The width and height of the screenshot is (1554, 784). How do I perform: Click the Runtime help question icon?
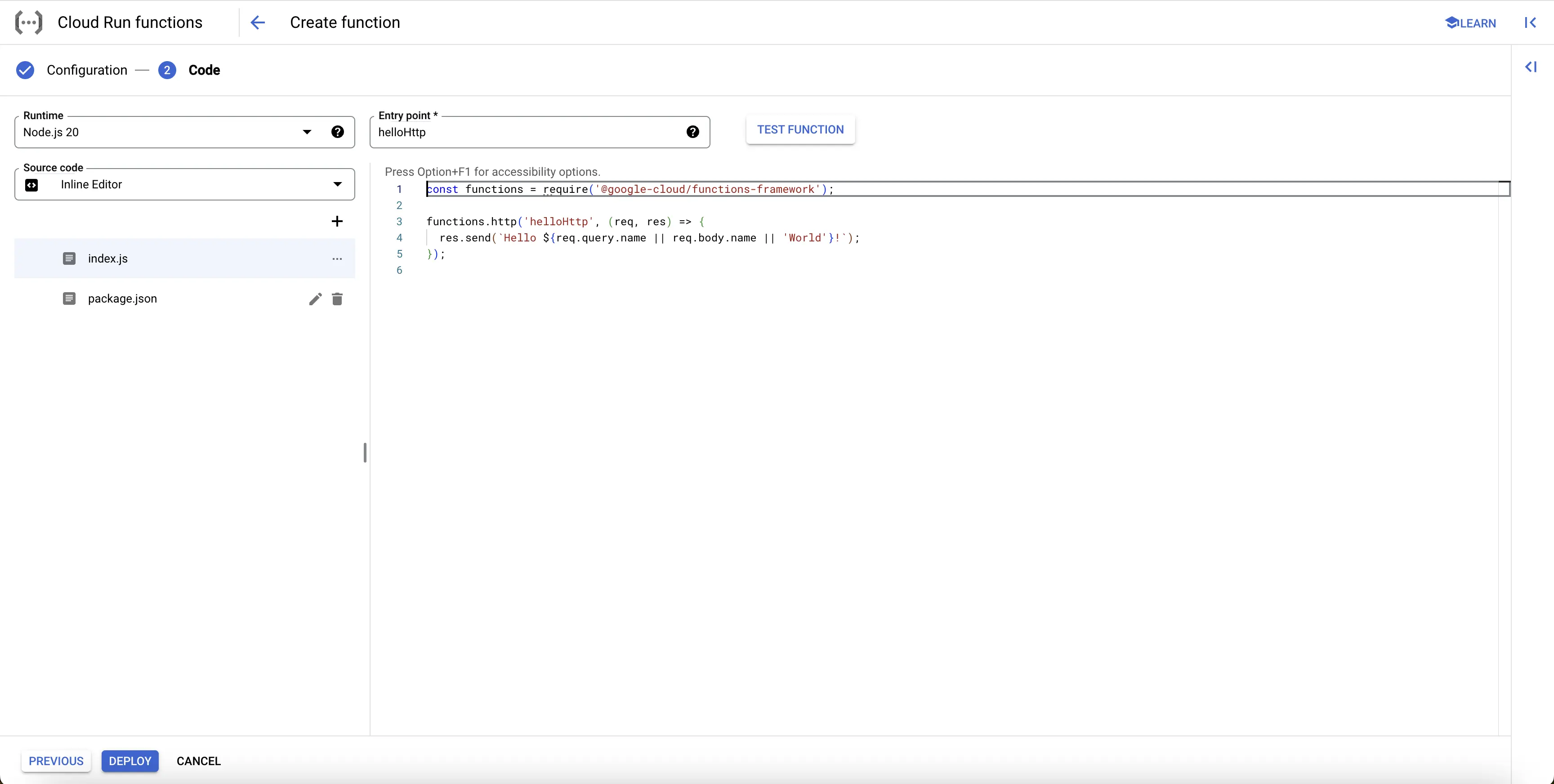[x=338, y=132]
